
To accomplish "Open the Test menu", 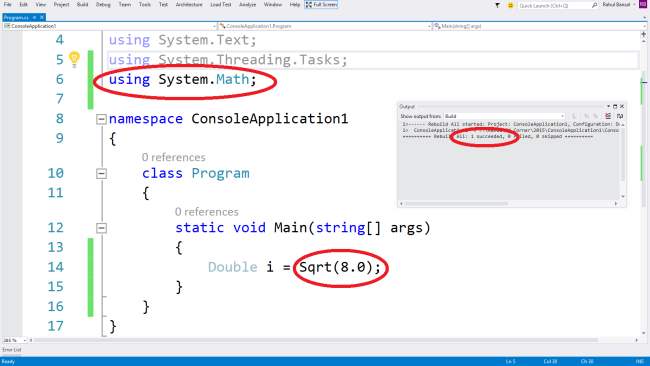I will [163, 5].
